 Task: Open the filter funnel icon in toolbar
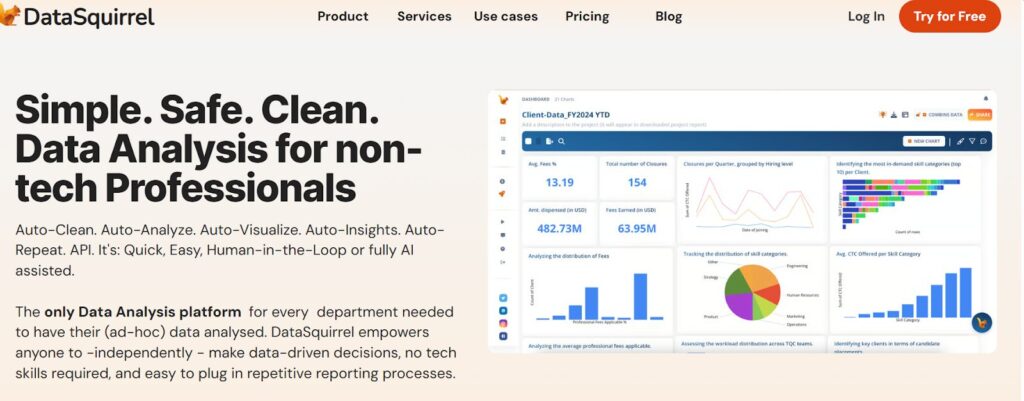click(x=972, y=141)
